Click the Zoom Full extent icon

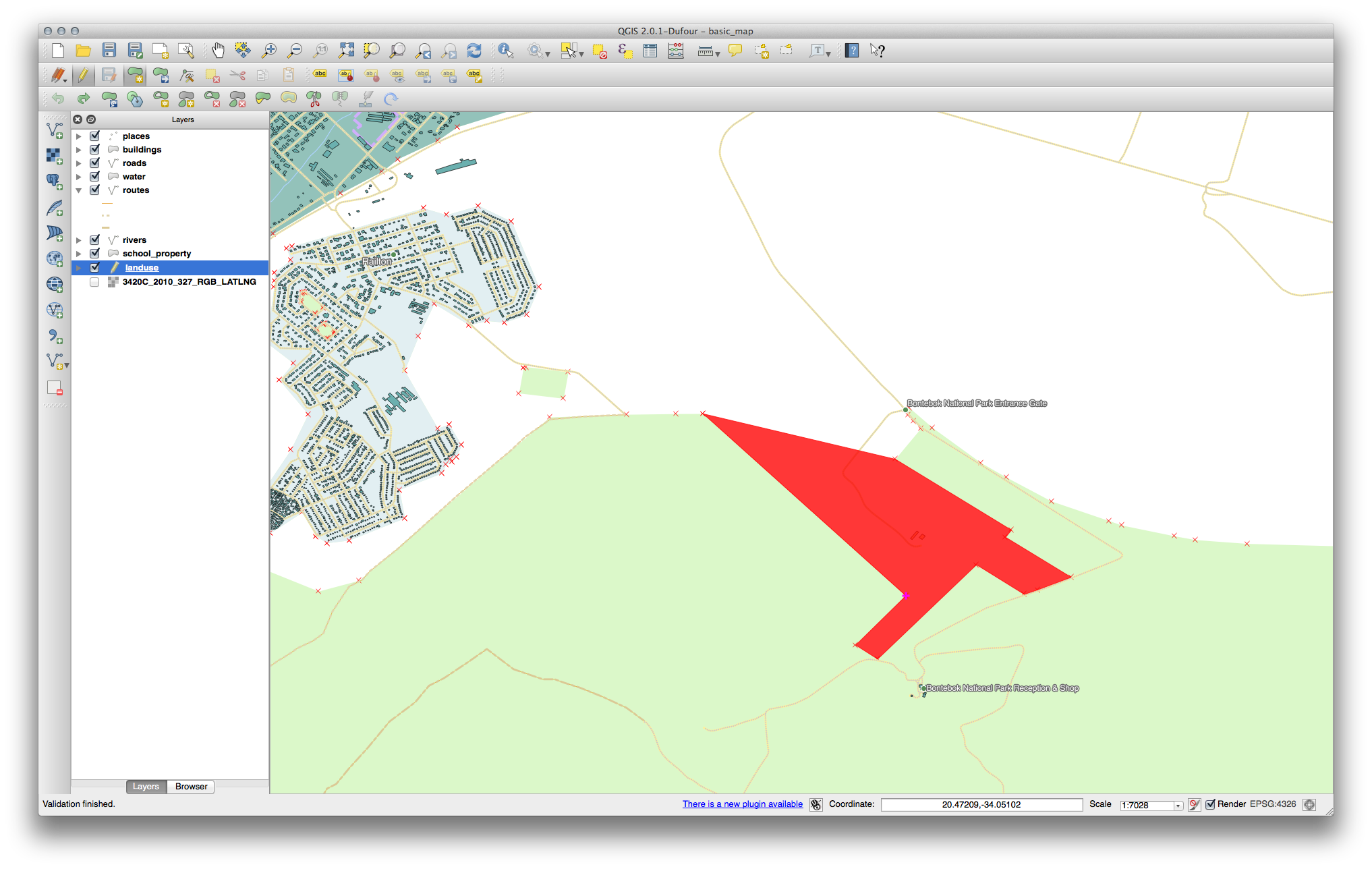pyautogui.click(x=346, y=51)
